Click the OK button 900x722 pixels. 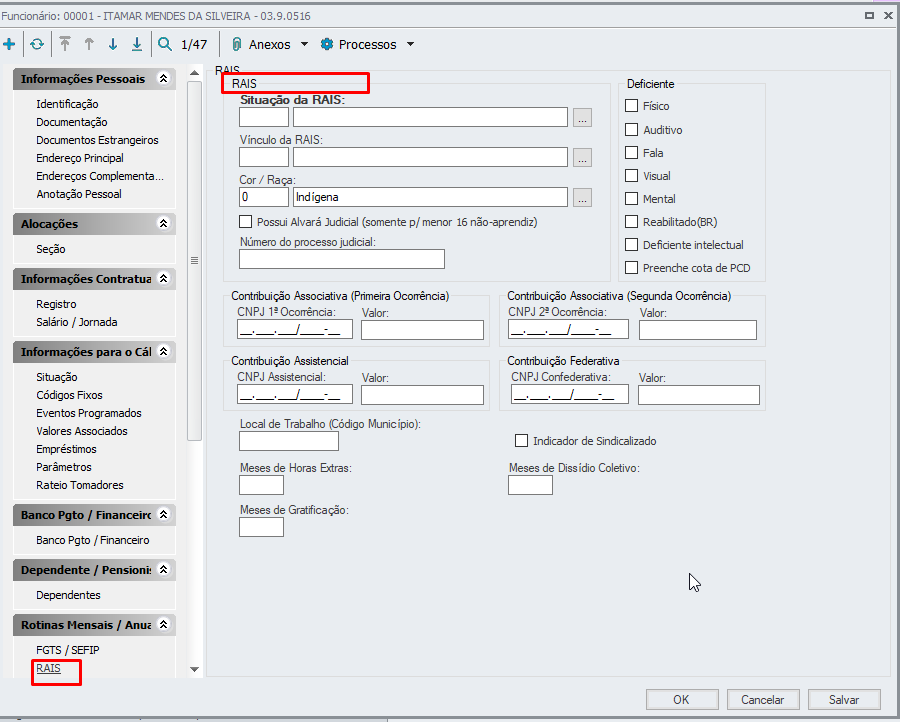[681, 700]
